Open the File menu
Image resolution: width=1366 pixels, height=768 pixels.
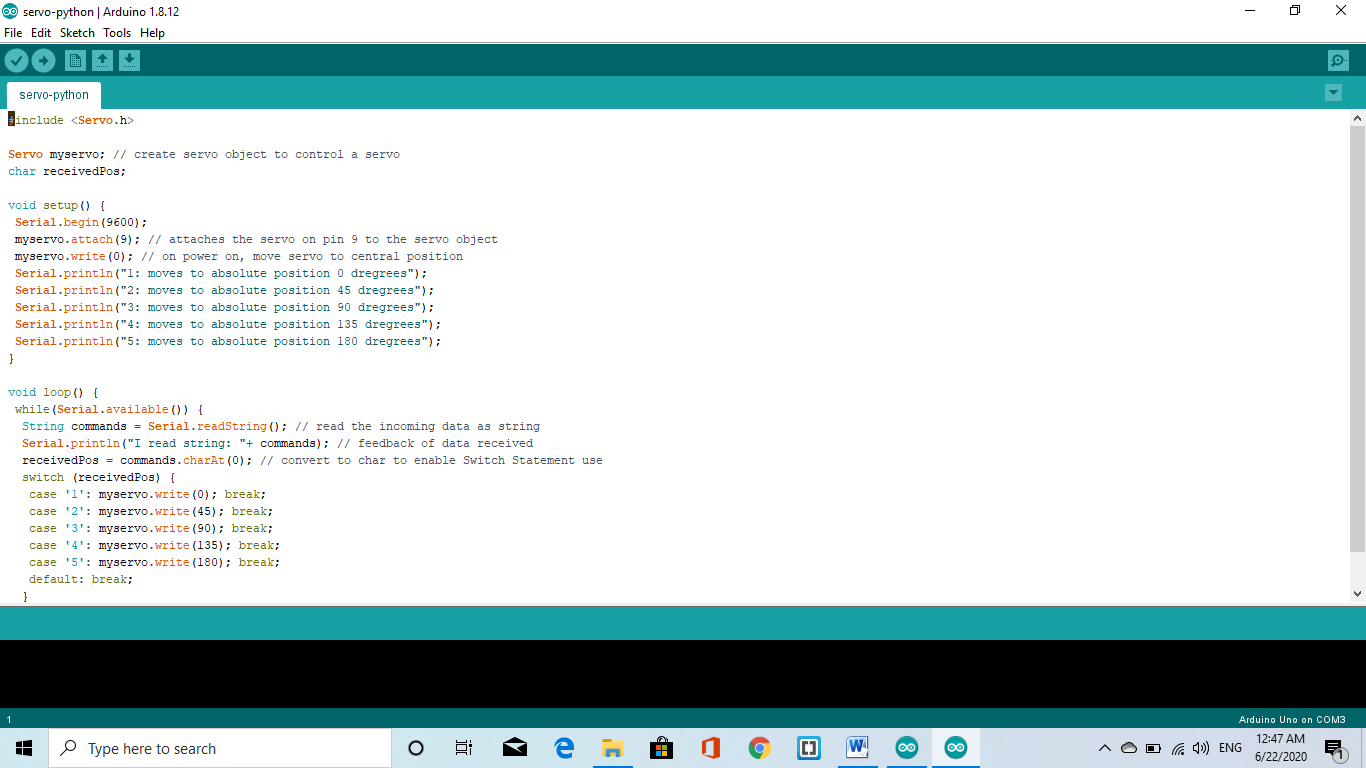click(x=13, y=33)
